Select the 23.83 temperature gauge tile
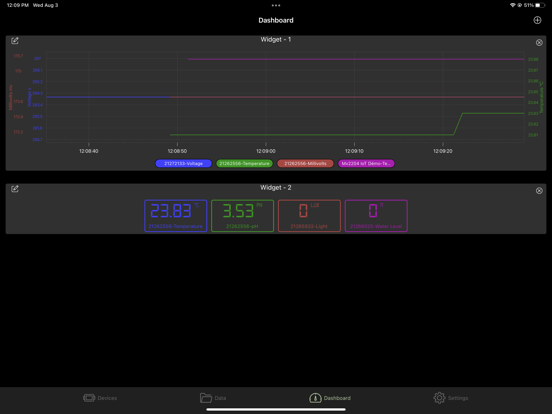552x414 pixels. (x=176, y=216)
